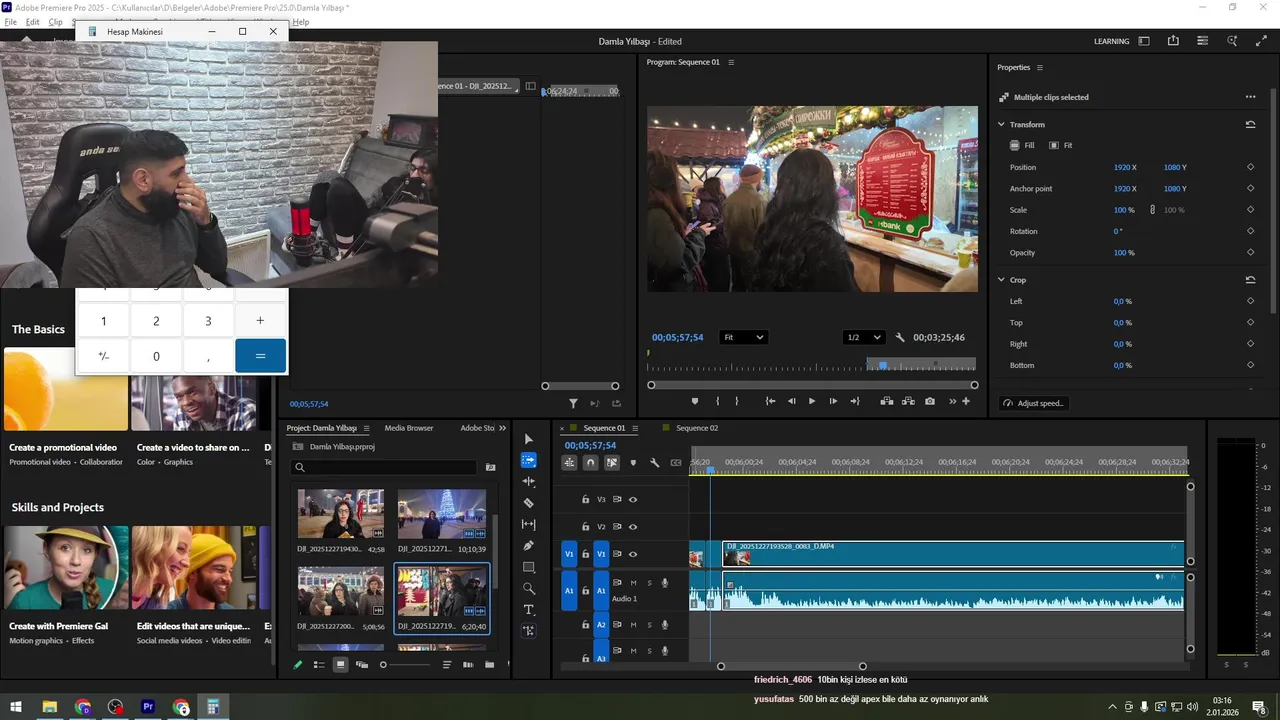Image resolution: width=1280 pixels, height=720 pixels.
Task: Select the Ripple Edit tool
Action: [x=529, y=481]
